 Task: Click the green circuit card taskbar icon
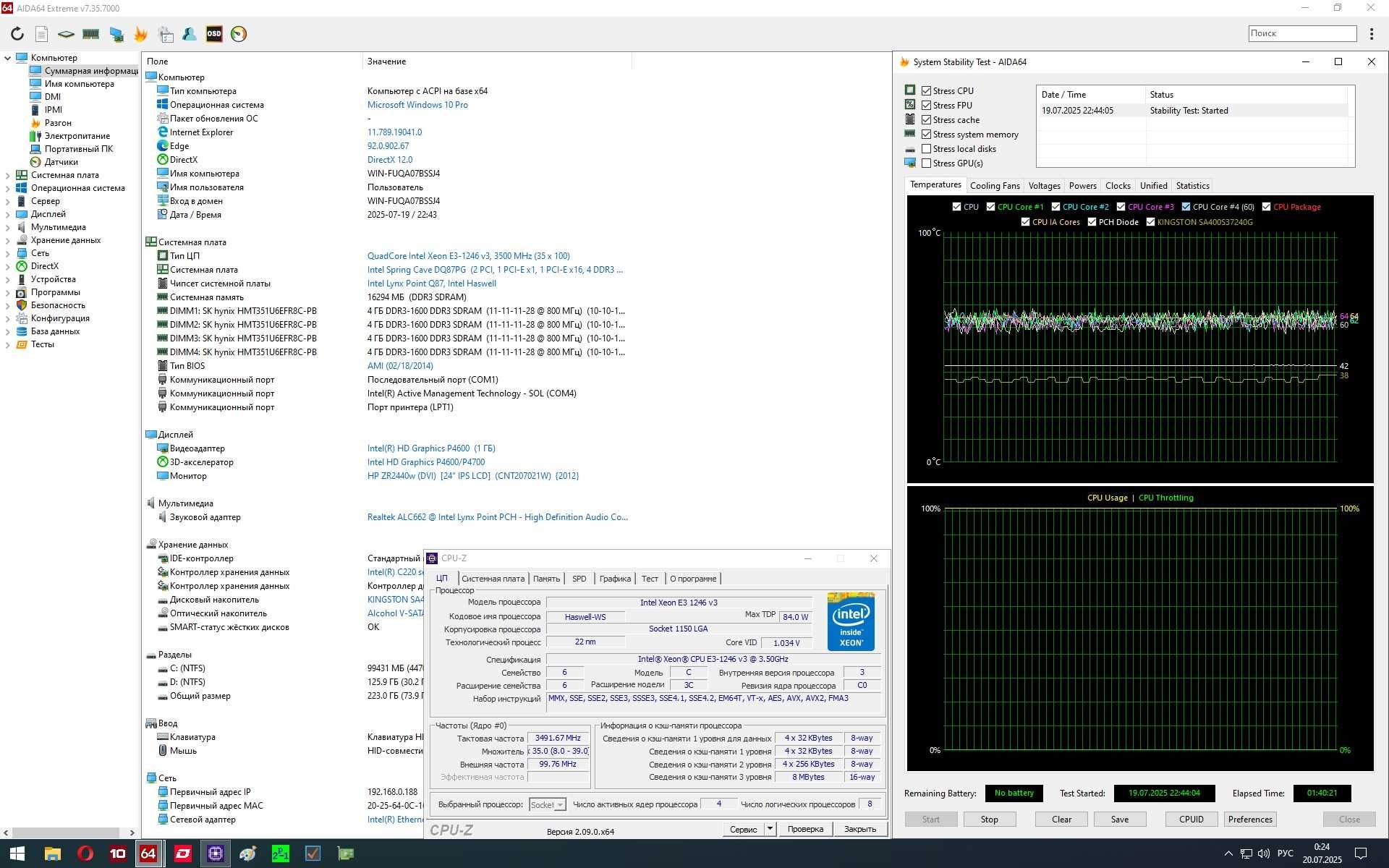[346, 854]
